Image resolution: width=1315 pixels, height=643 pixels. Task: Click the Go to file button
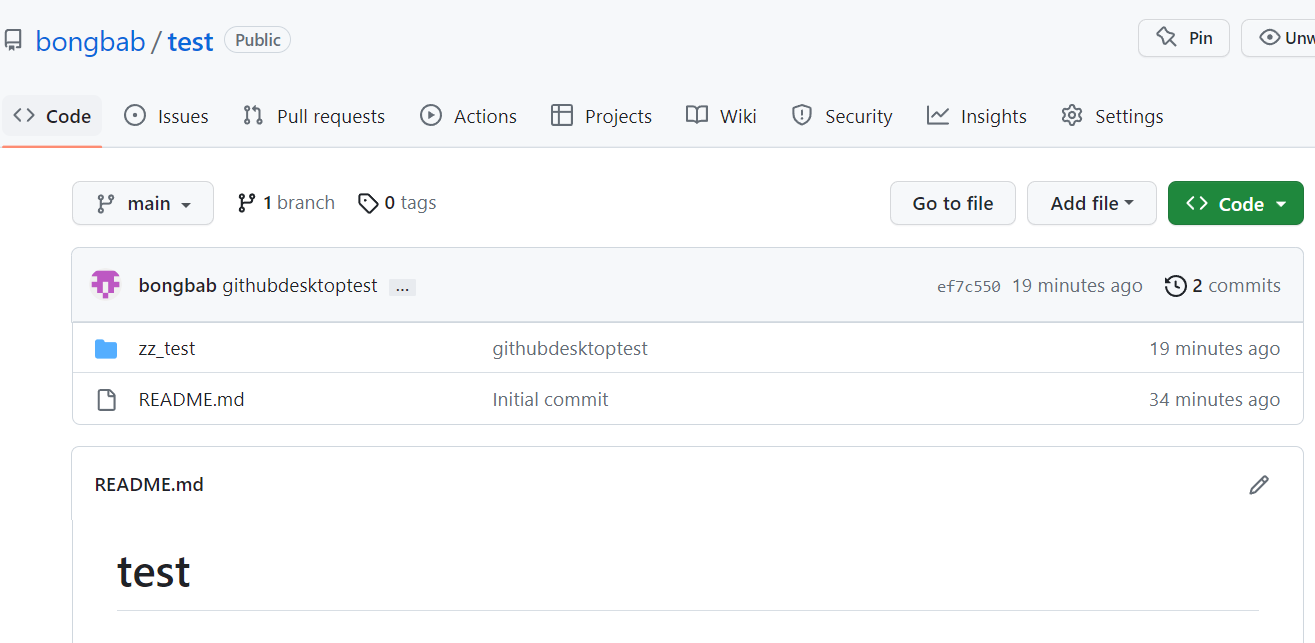(953, 203)
